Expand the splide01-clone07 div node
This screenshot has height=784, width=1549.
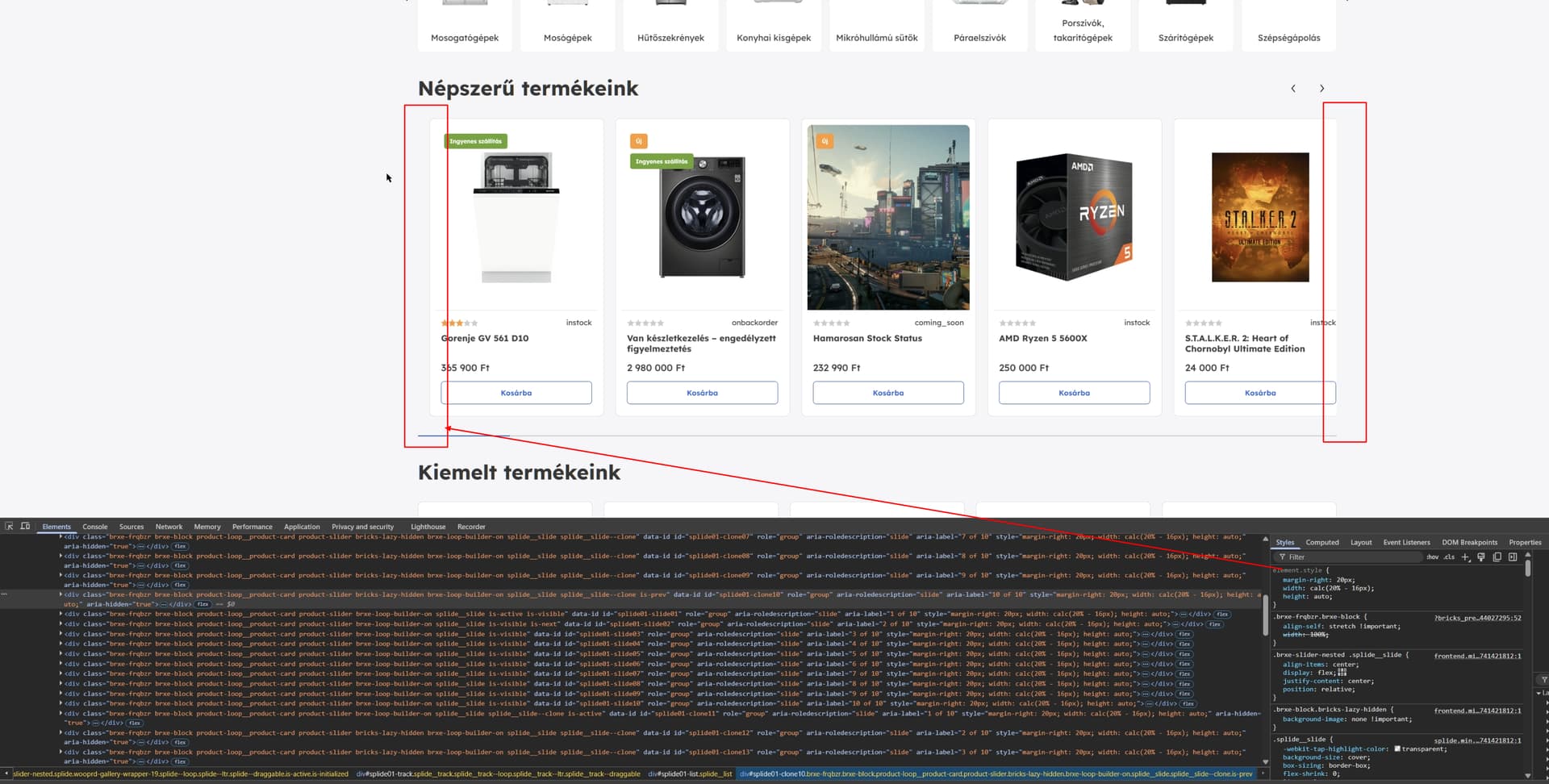tap(61, 536)
